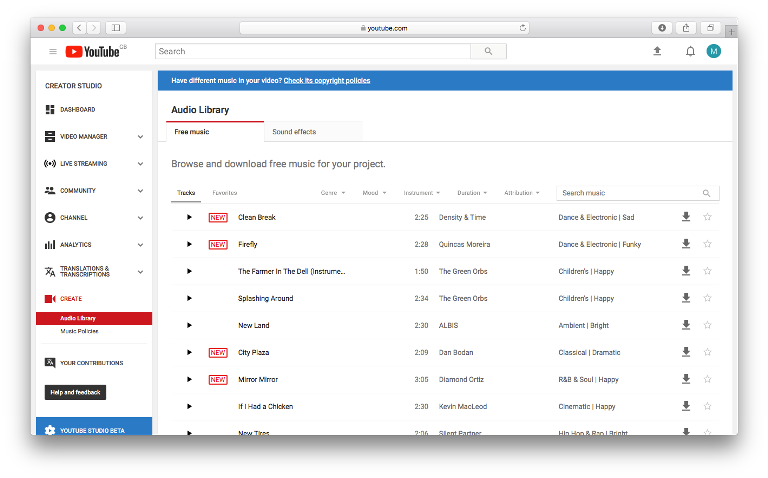Go back with Safari back button
The image size is (768, 478).
tap(79, 28)
